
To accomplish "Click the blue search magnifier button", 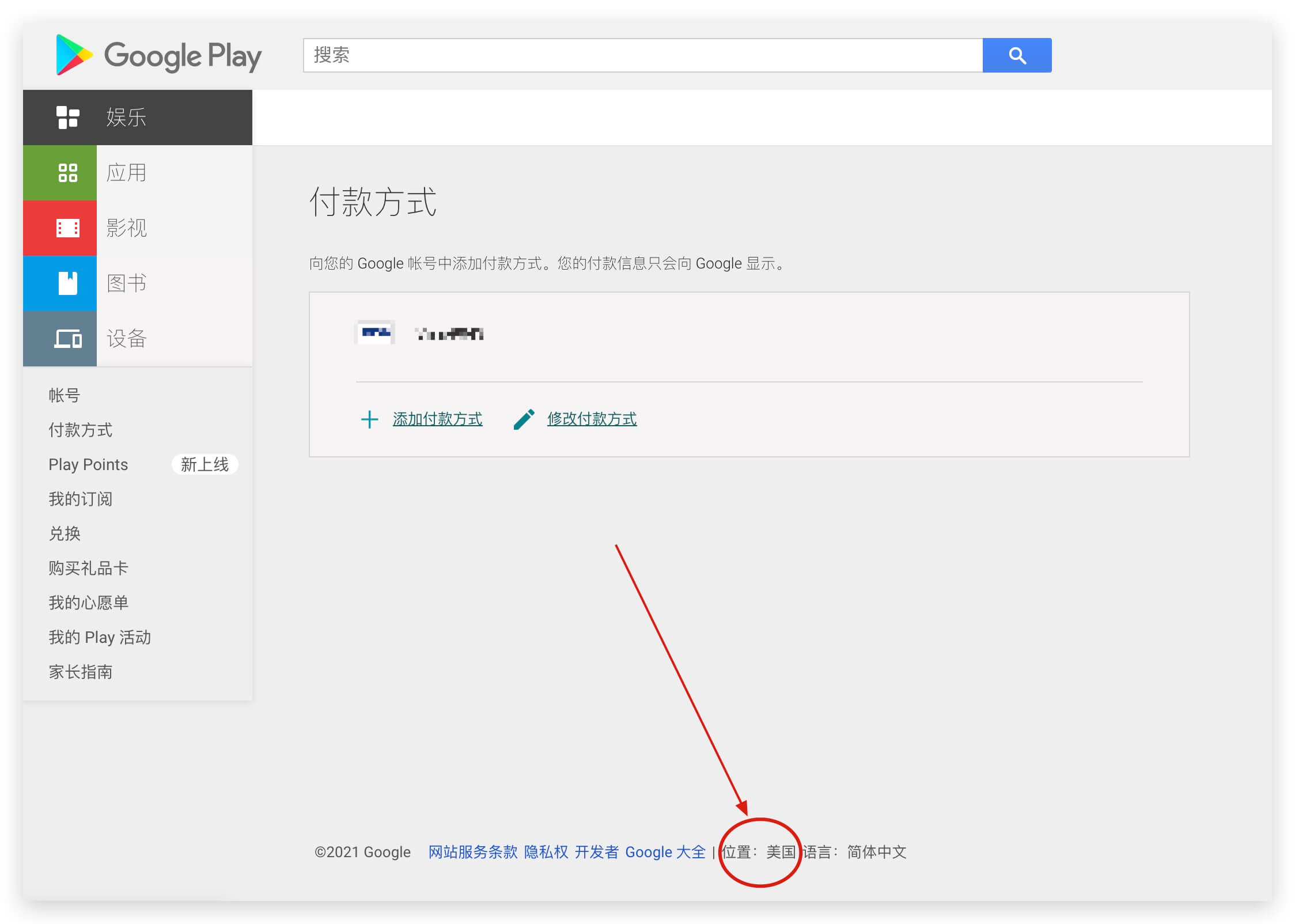I will pos(1017,55).
